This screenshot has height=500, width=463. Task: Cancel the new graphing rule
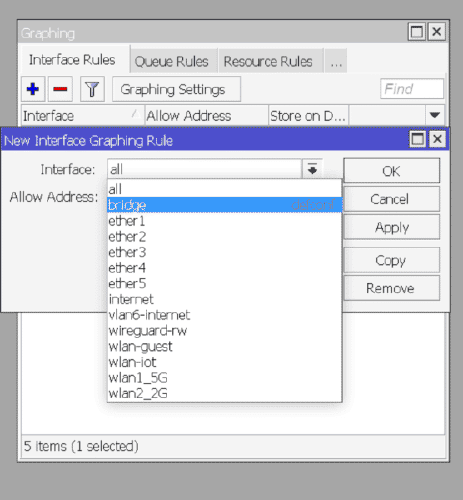coord(392,199)
